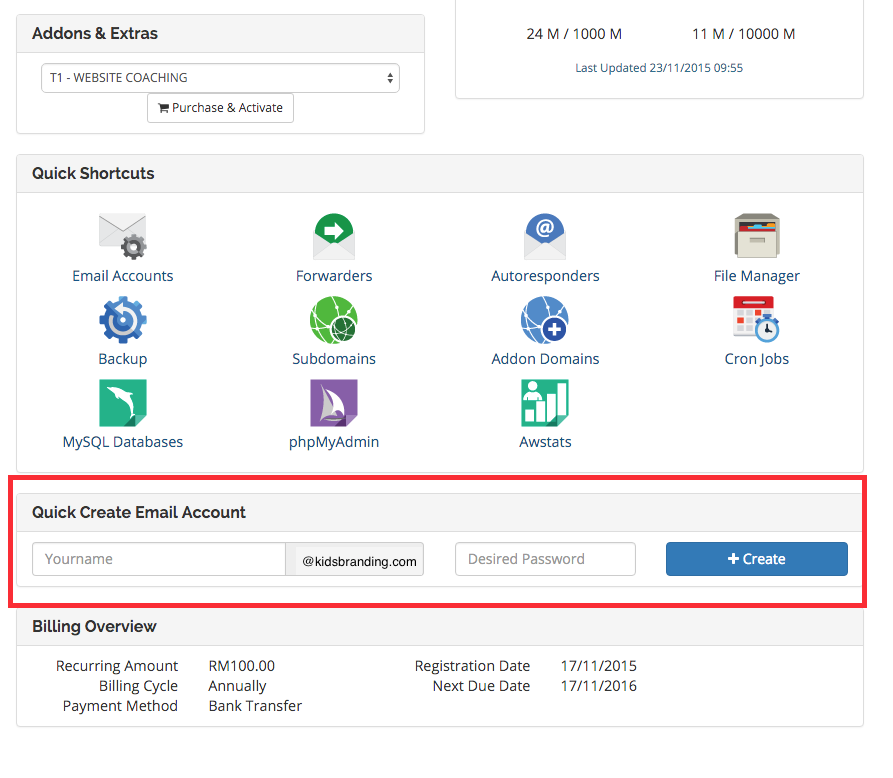Open the phpMyAdmin sailboat icon
Image resolution: width=893 pixels, height=778 pixels.
334,403
